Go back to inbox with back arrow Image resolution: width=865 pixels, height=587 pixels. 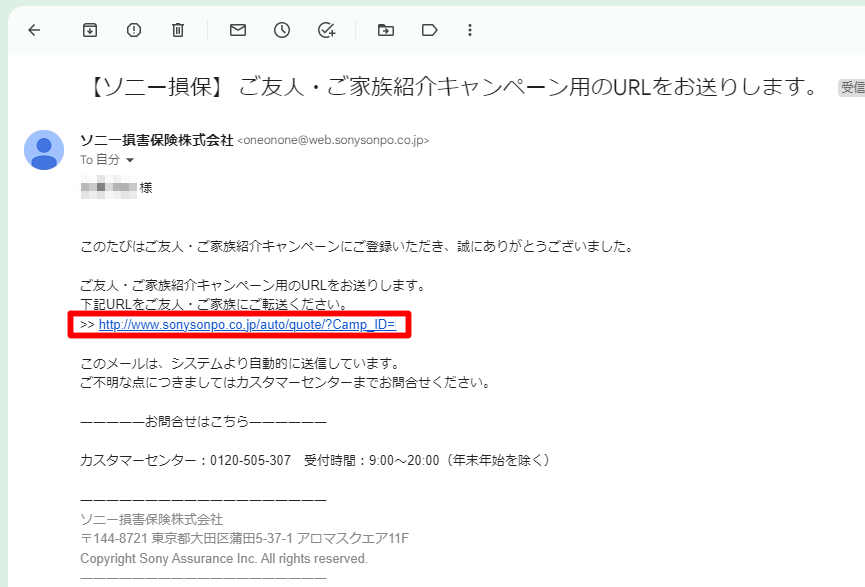(34, 30)
